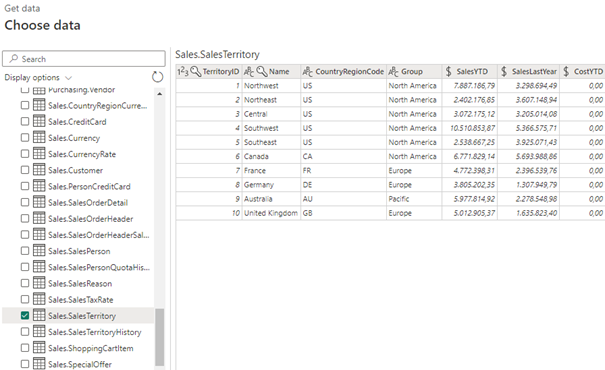Click the table icon for Sales.CountryRegionCurrency

(39, 105)
